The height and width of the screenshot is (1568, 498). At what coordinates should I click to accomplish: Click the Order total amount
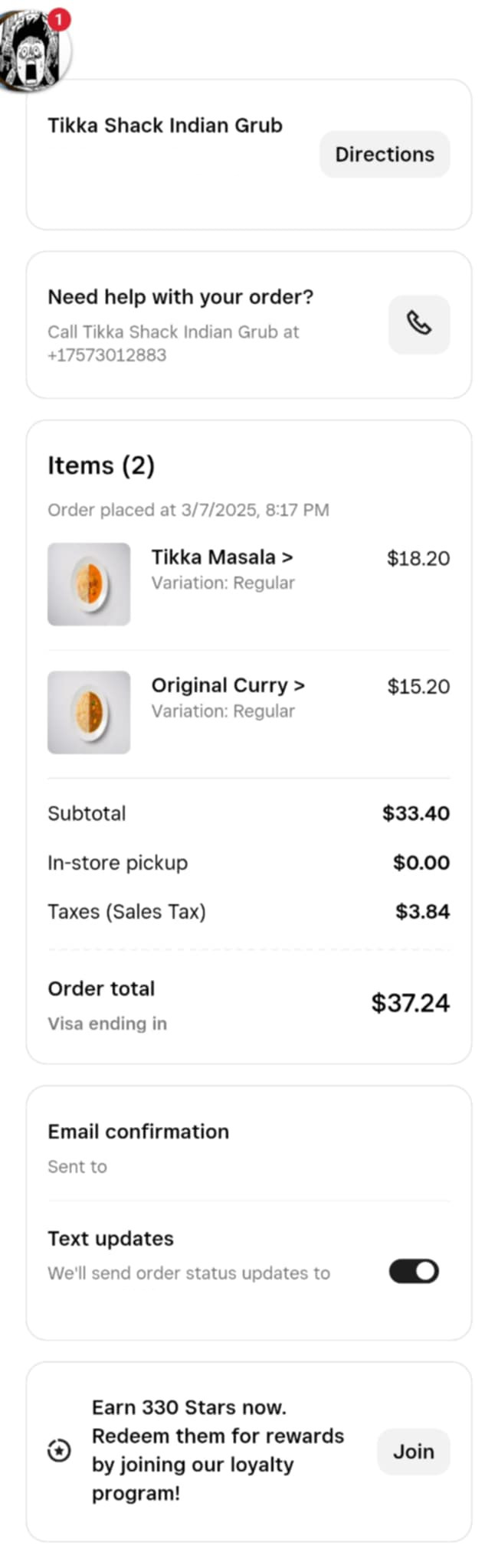pos(410,1003)
